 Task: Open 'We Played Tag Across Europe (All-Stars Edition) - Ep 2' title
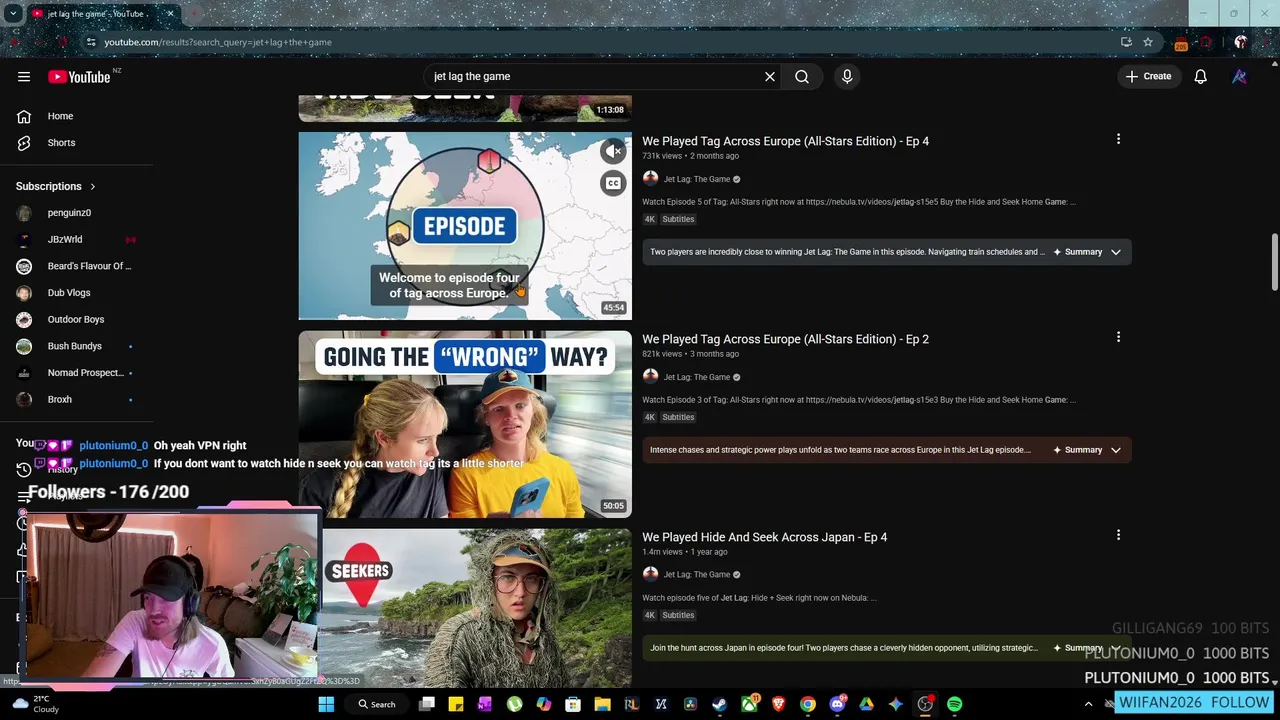point(785,339)
